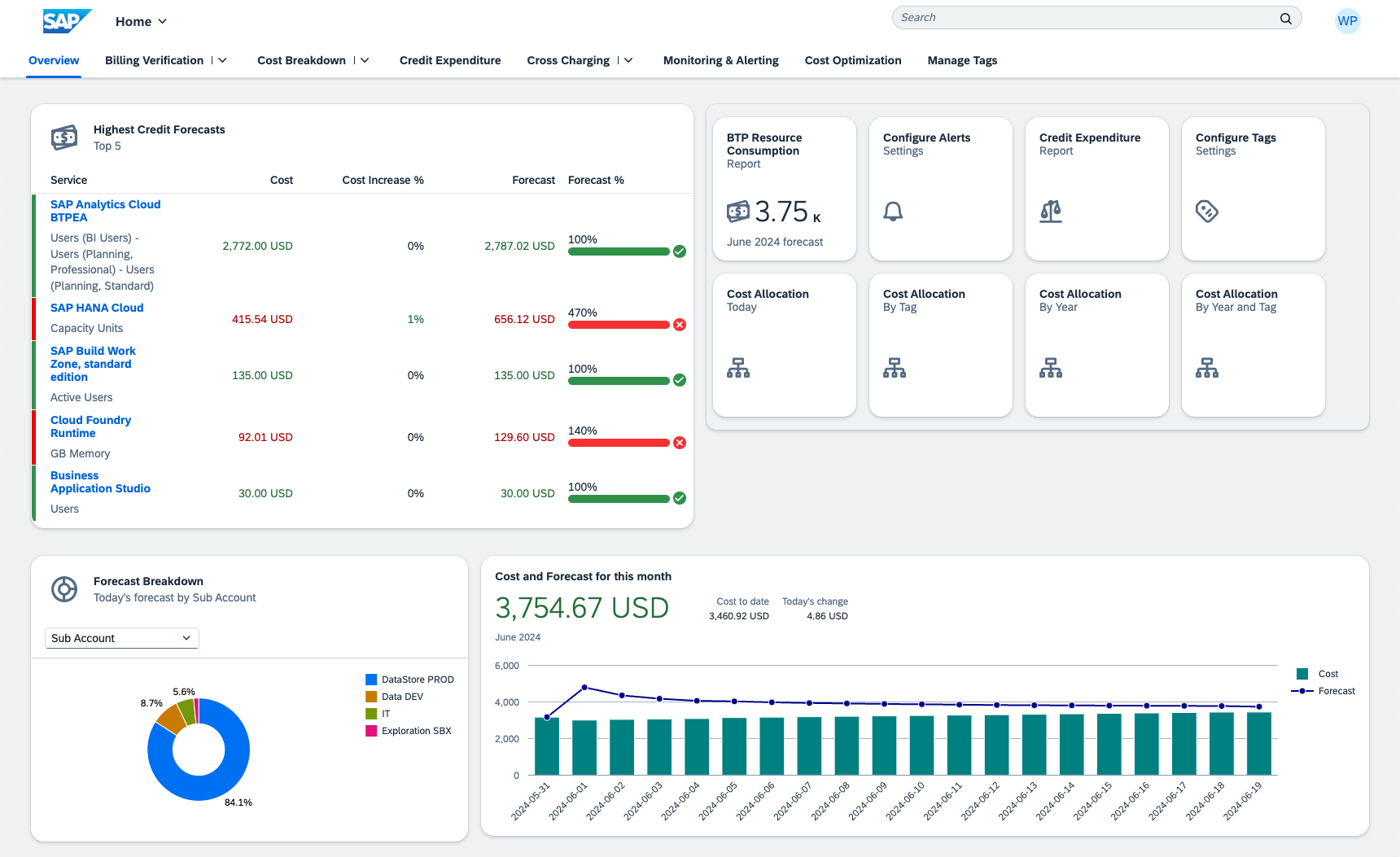Open the Cost Optimization tab
The height and width of the screenshot is (857, 1400).
click(853, 60)
